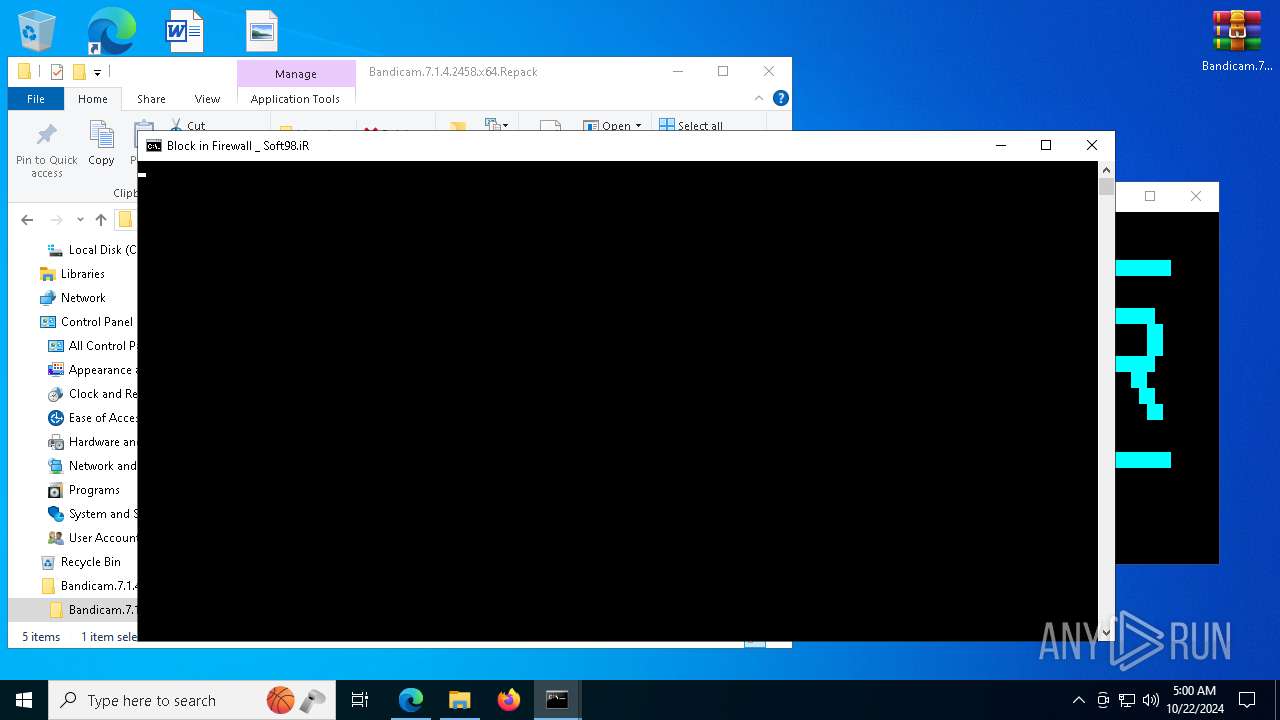
Task: Switch to the Home ribbon tab
Action: [93, 98]
